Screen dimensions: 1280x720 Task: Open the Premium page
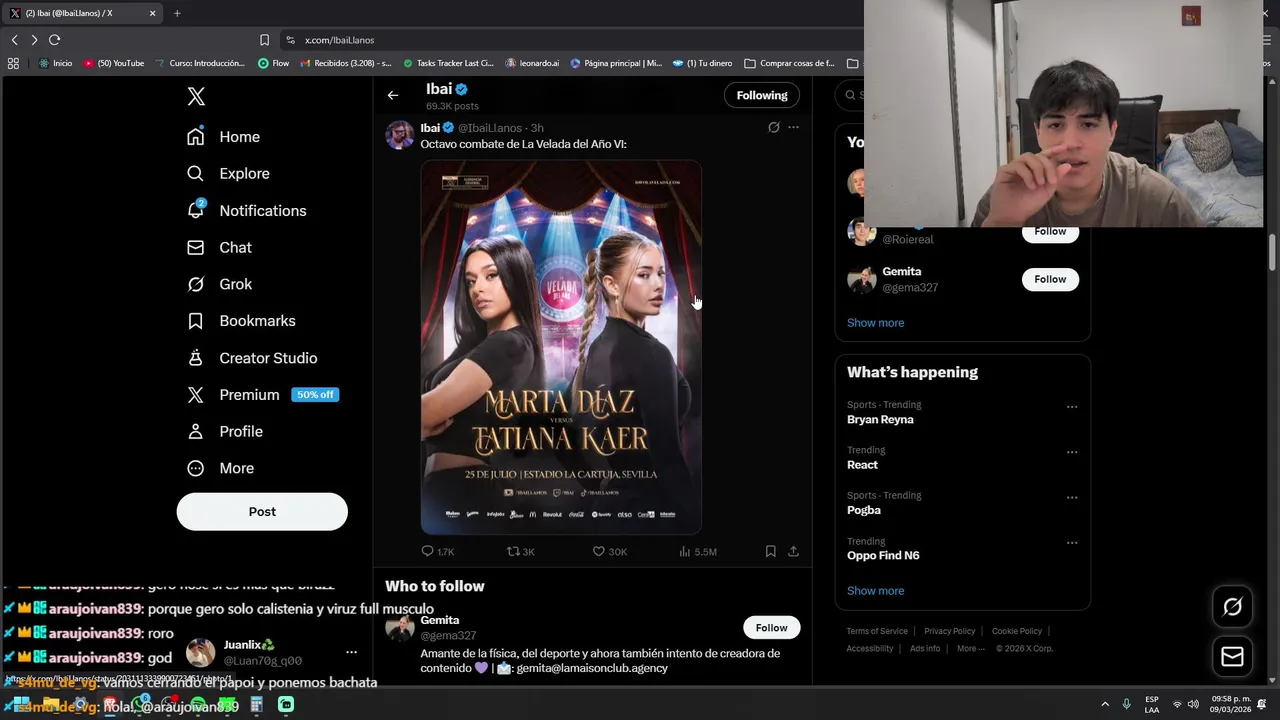(263, 395)
